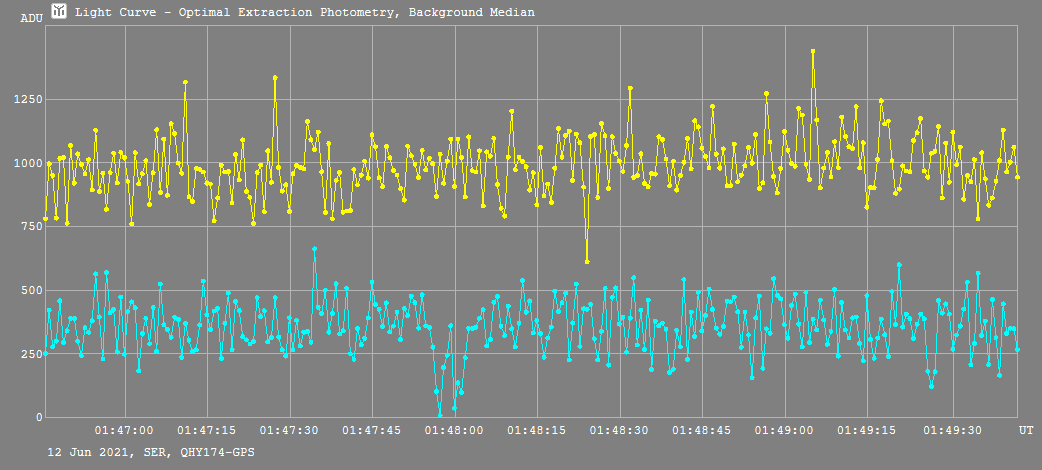Select the 500 value on the vertical axis

pos(30,291)
